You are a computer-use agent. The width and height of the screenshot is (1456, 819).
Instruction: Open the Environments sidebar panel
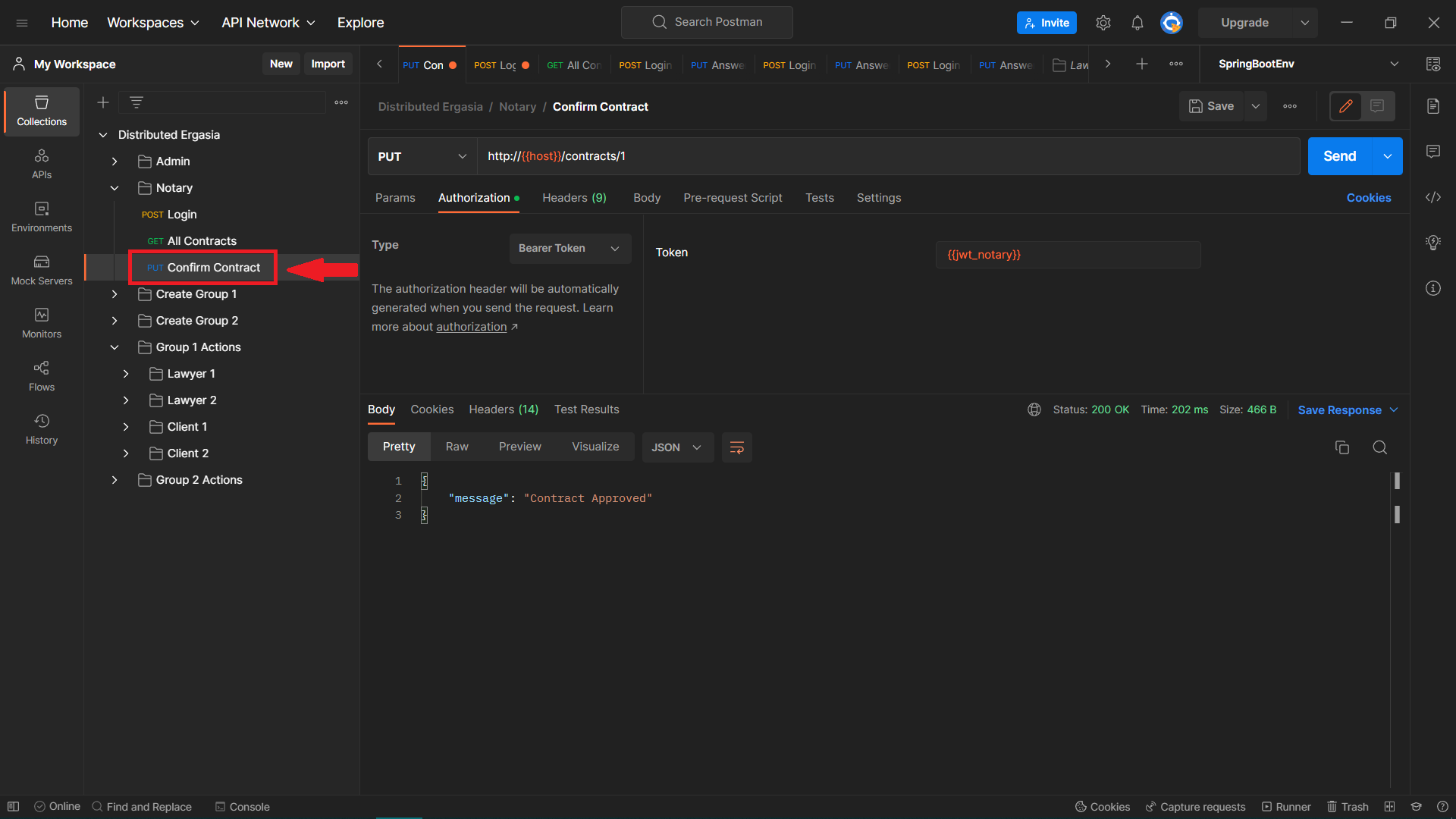point(42,218)
